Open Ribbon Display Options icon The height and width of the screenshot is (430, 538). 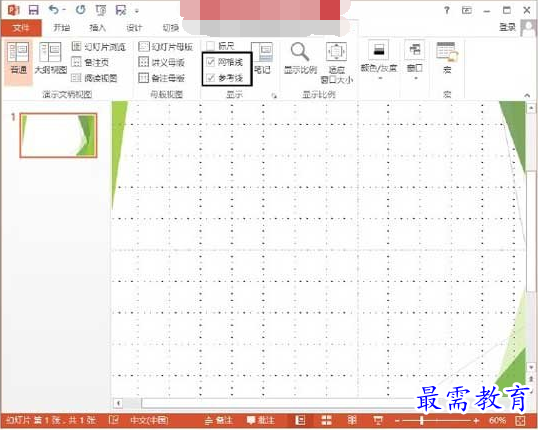pos(467,10)
